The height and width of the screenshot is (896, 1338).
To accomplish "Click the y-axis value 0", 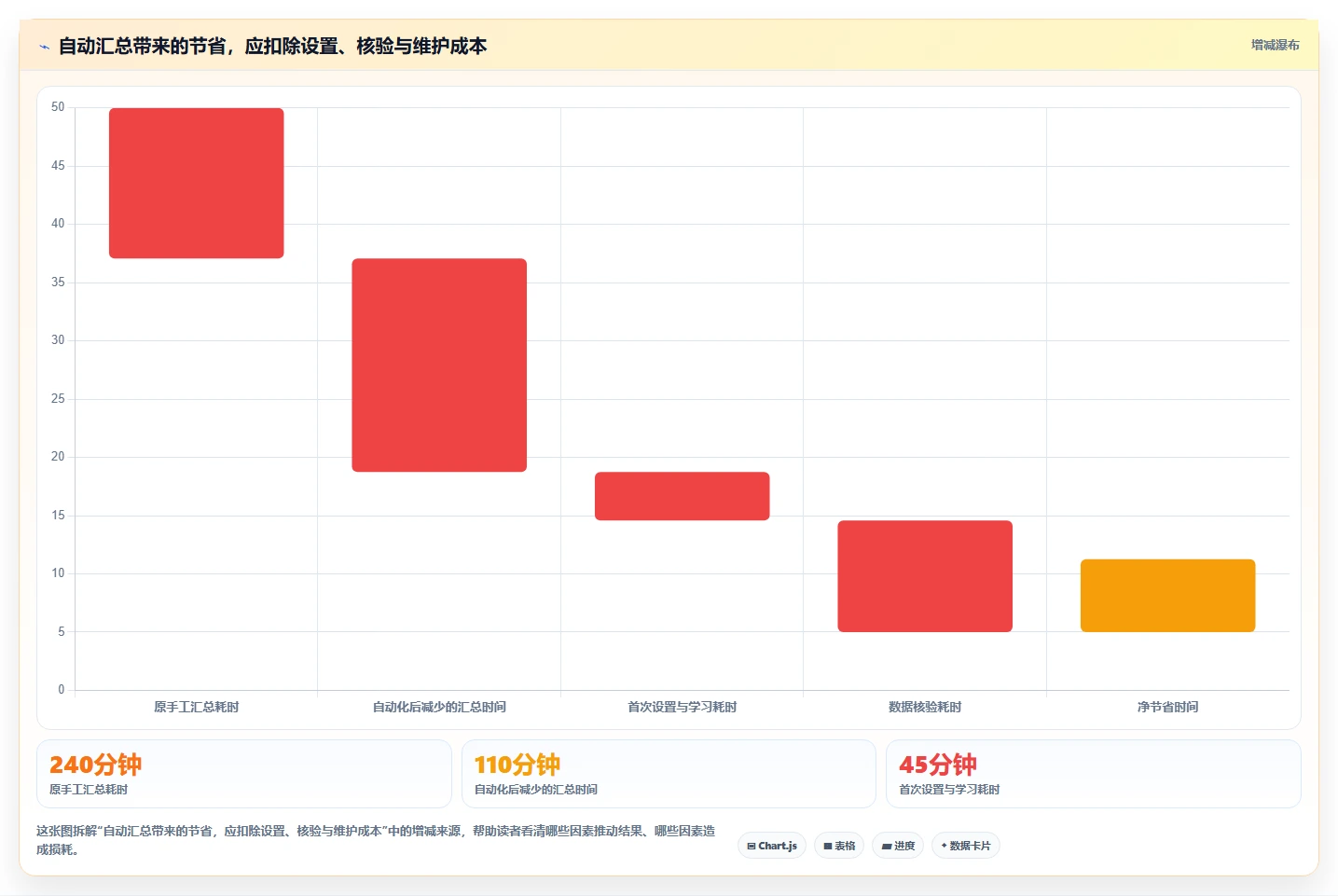I will [x=62, y=690].
